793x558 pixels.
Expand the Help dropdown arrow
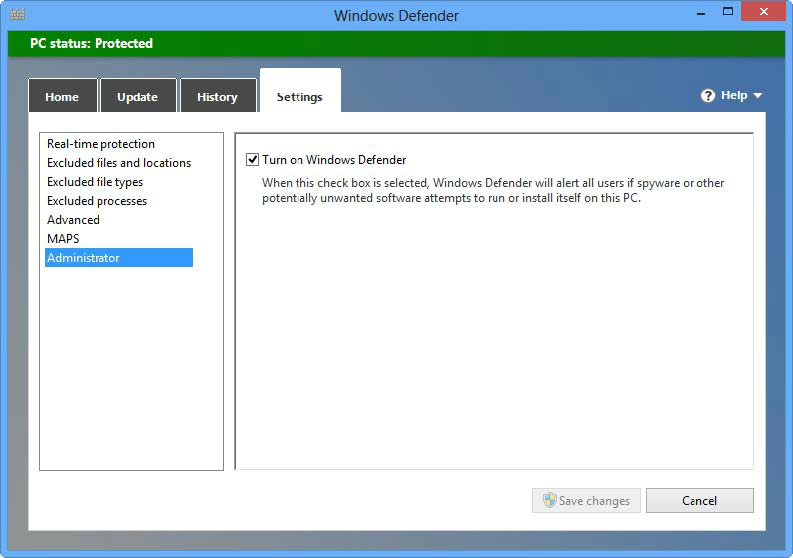[x=757, y=96]
